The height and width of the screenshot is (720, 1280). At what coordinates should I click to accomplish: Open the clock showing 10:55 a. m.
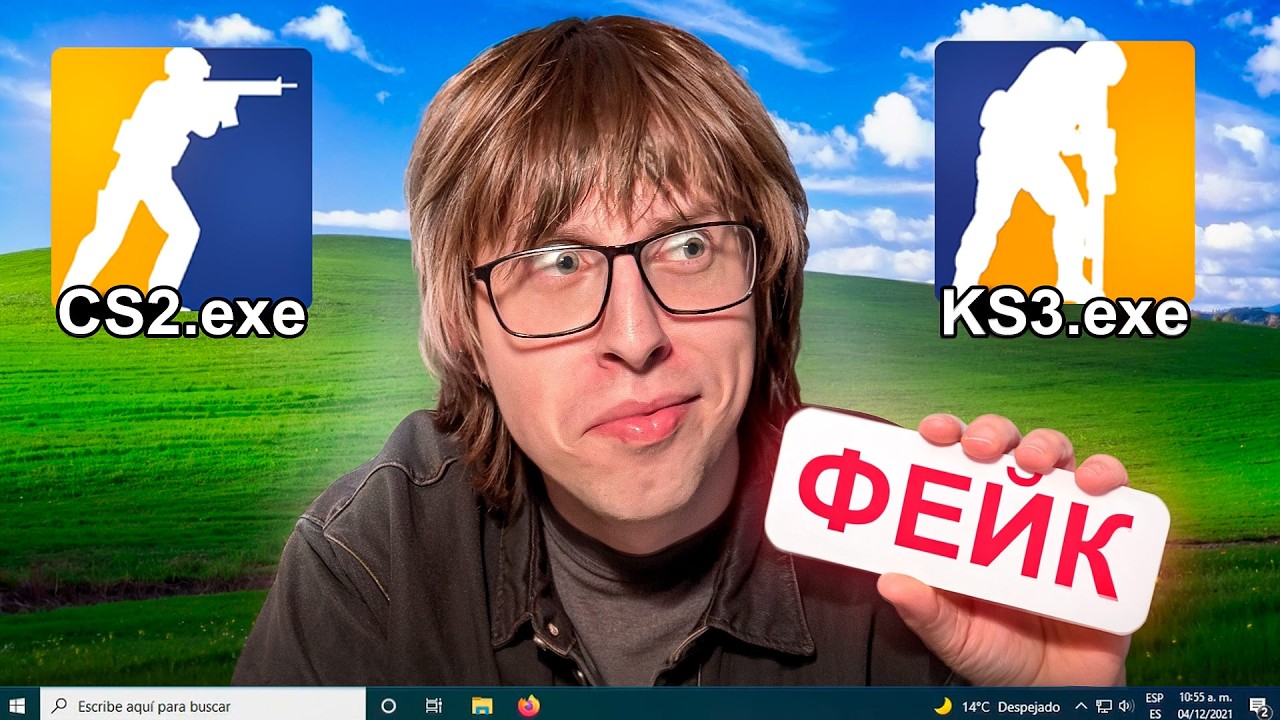[x=1205, y=706]
